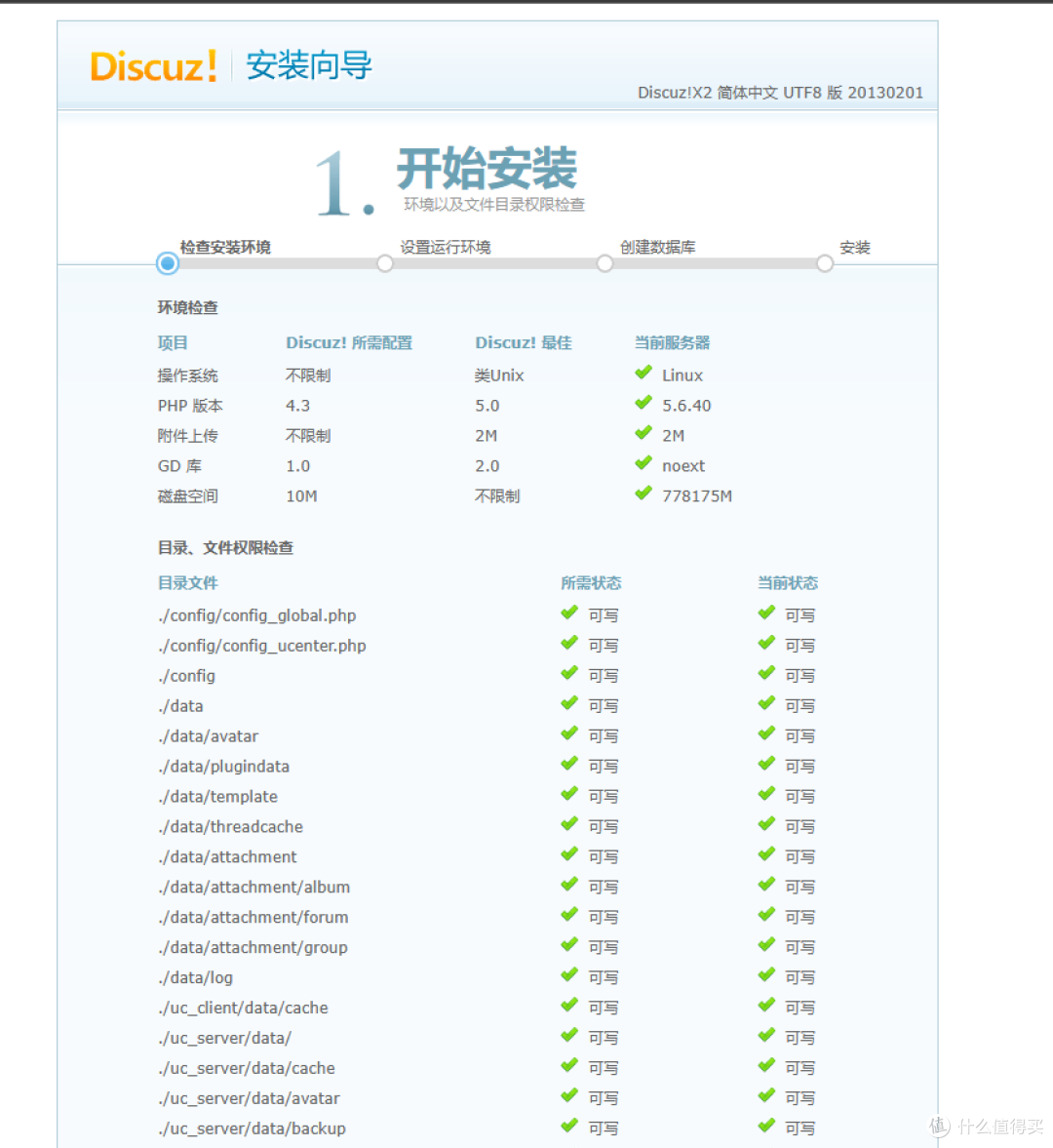Click the Discuz! 最佳 column header
This screenshot has width=1053, height=1148.
(x=524, y=342)
